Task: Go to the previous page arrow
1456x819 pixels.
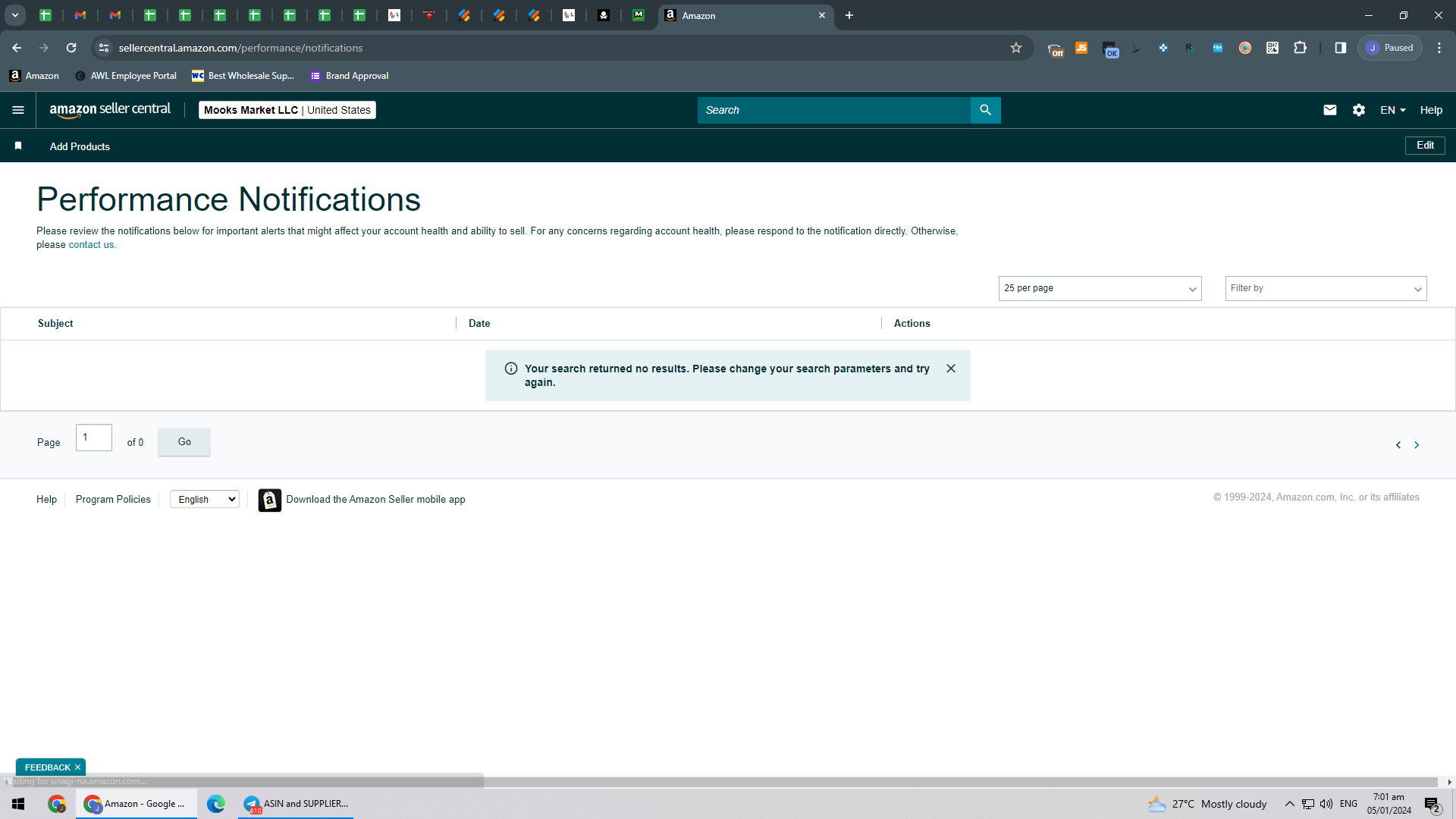Action: click(x=1398, y=445)
